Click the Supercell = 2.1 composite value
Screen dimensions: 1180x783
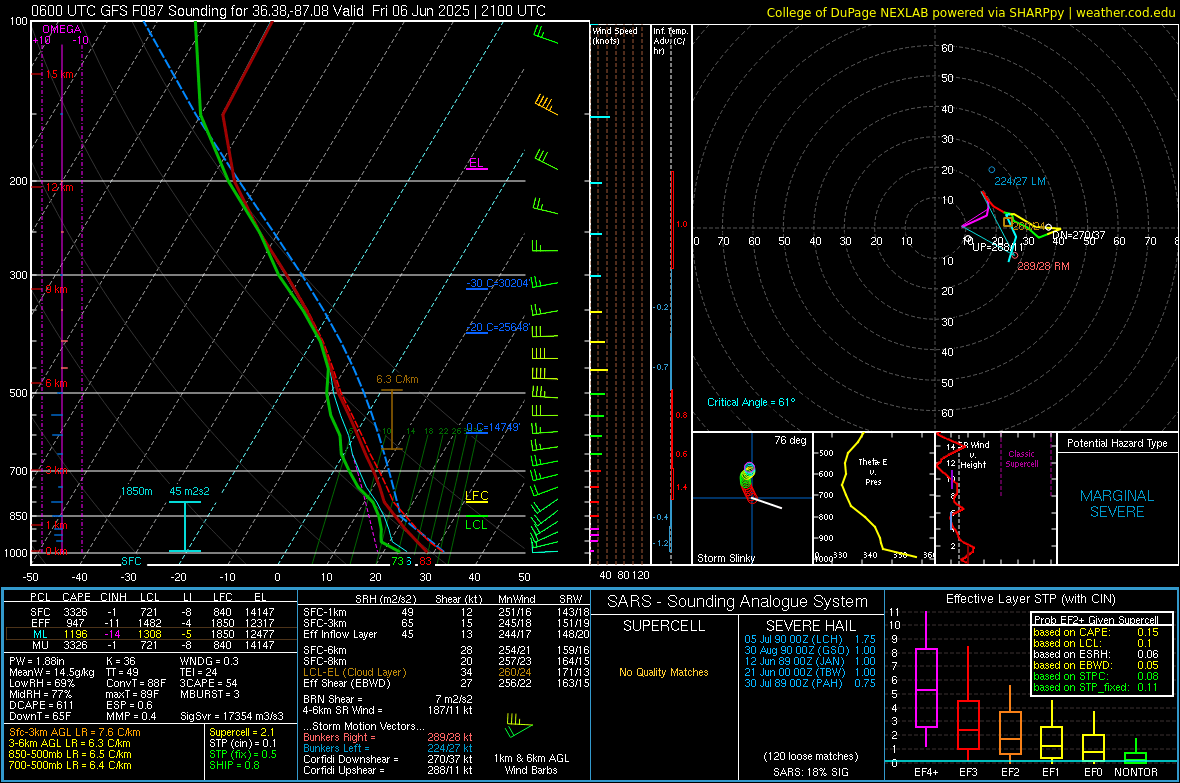[x=242, y=733]
